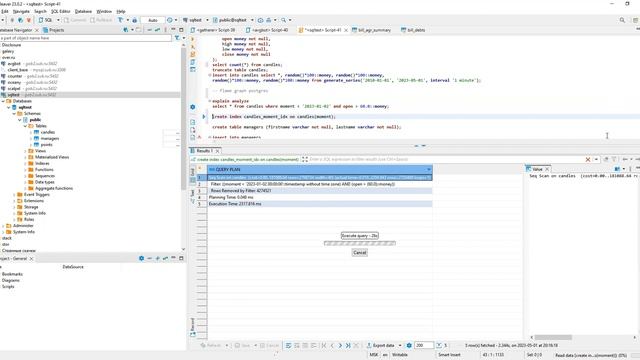Open the Help menu
The width and height of the screenshot is (640, 360).
[121, 11]
